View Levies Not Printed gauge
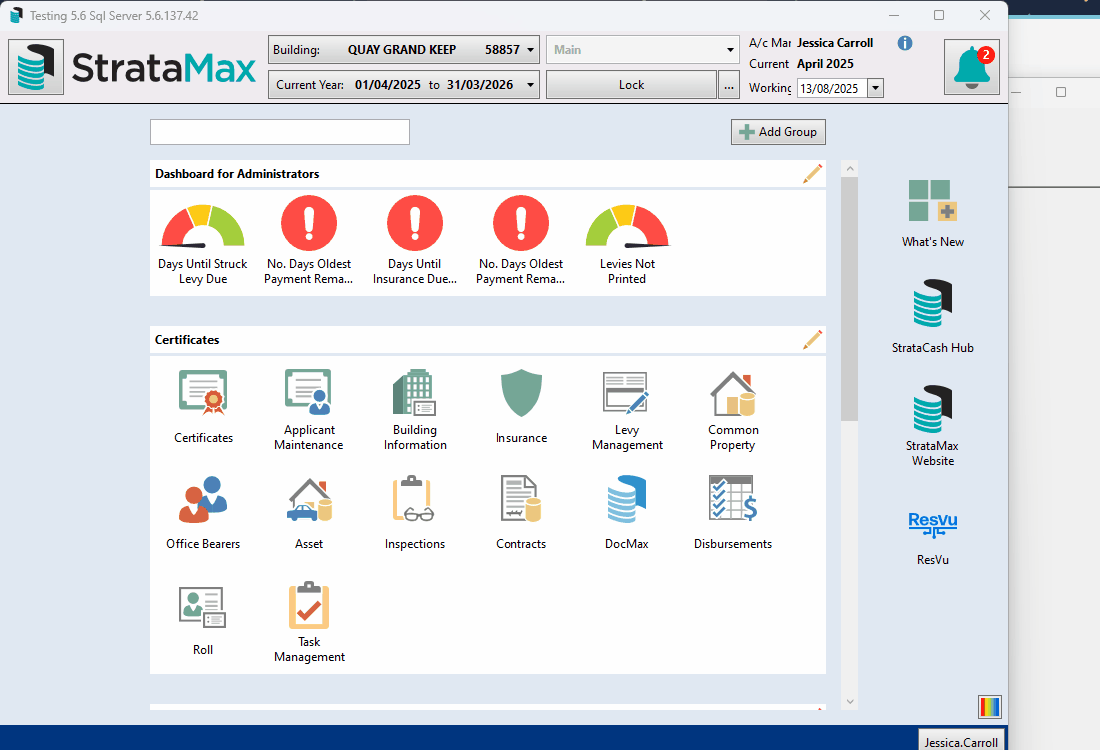The height and width of the screenshot is (750, 1100). point(627,226)
